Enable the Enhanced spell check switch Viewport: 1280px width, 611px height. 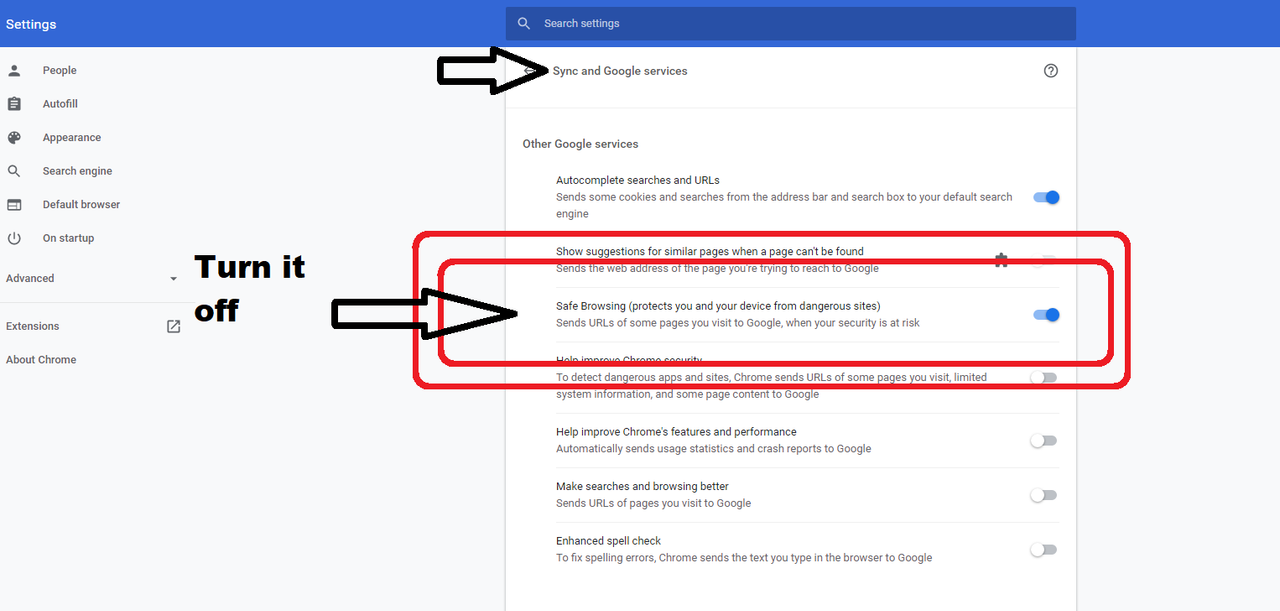click(1044, 549)
